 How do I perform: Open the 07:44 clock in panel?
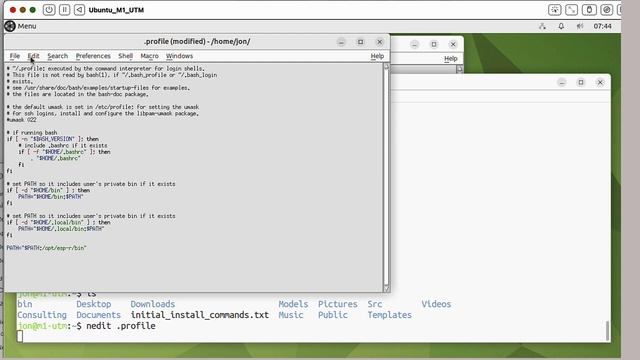pyautogui.click(x=602, y=26)
